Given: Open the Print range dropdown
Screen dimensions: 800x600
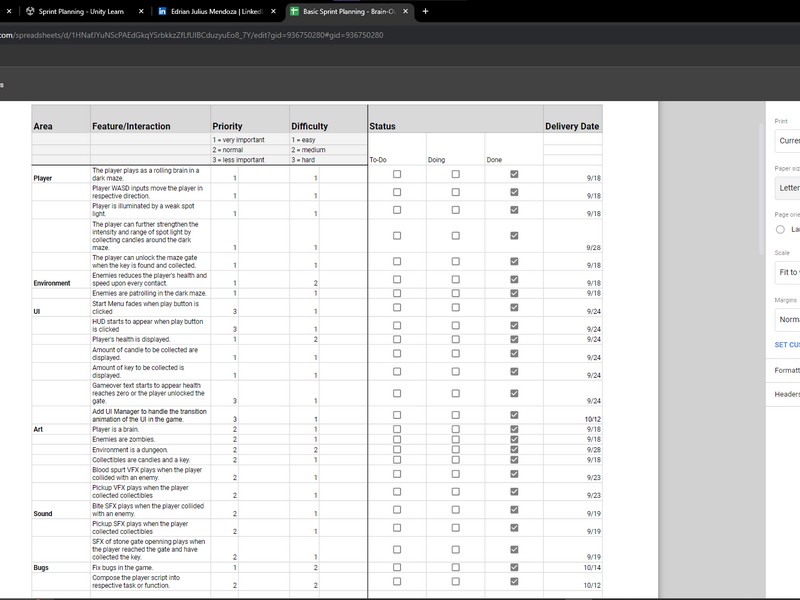Looking at the screenshot, I should tap(788, 141).
